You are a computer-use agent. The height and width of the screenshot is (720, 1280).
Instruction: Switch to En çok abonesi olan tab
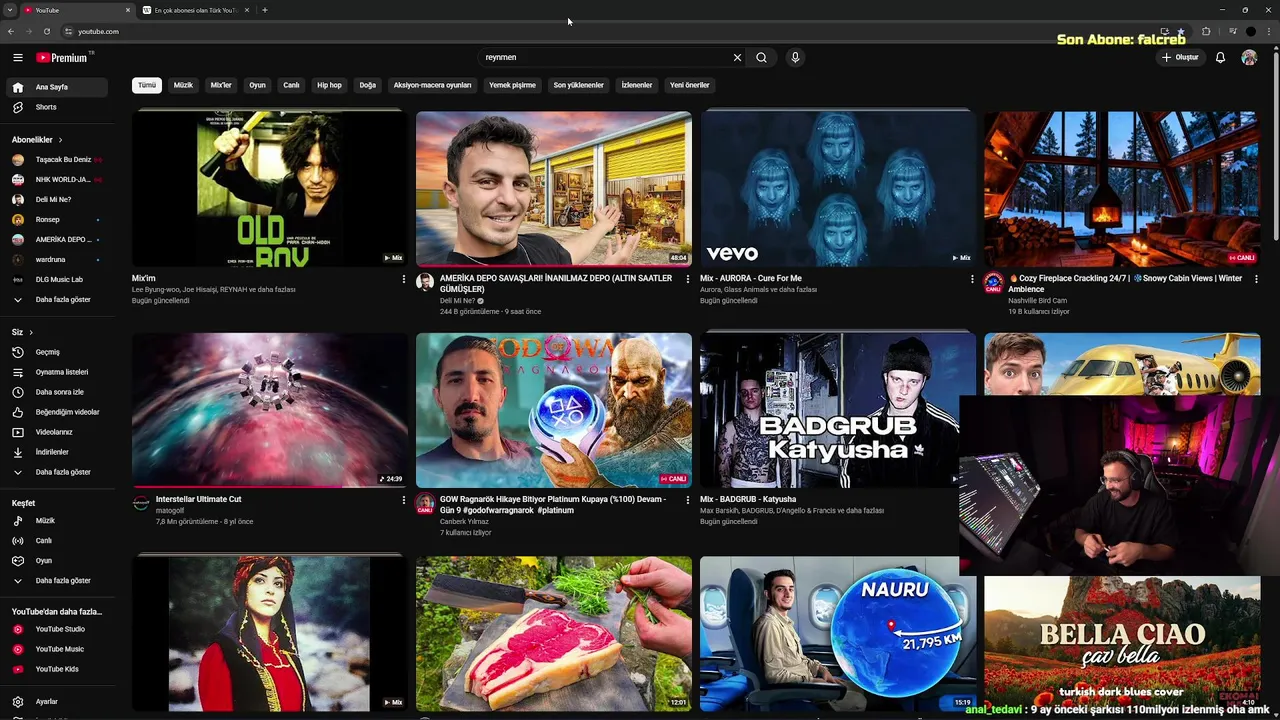point(196,10)
